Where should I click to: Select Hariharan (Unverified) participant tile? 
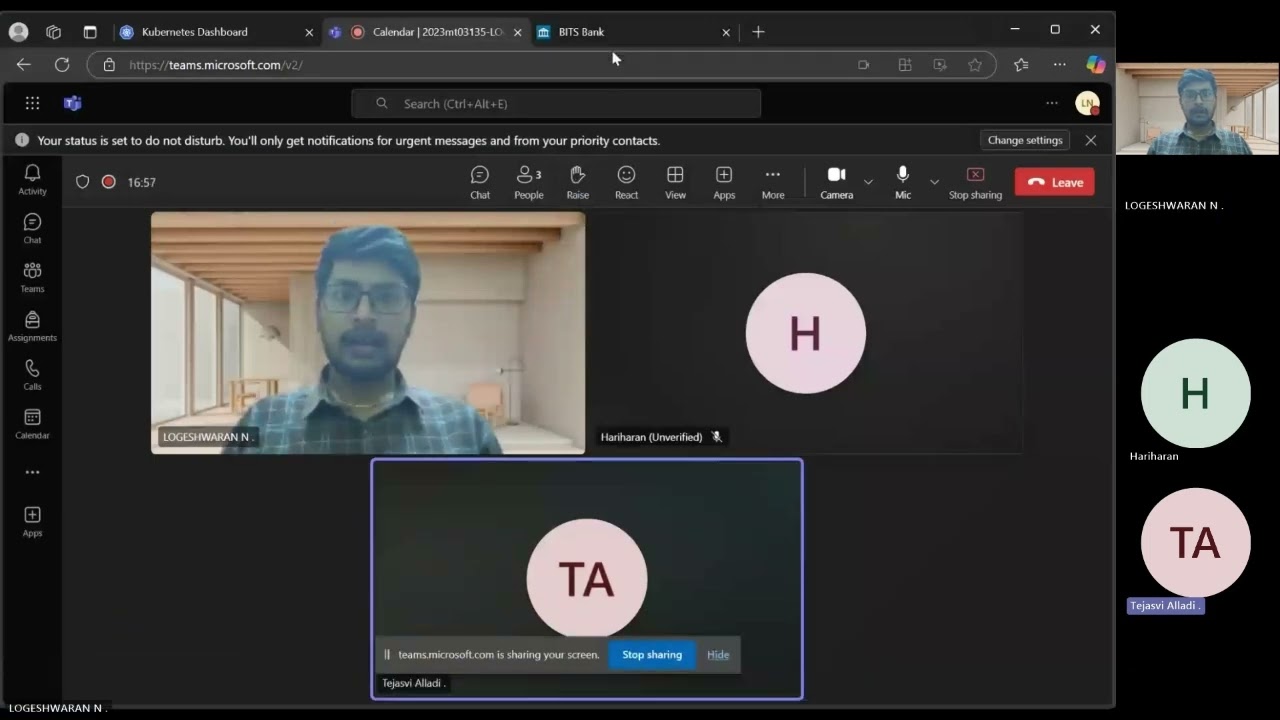[806, 333]
